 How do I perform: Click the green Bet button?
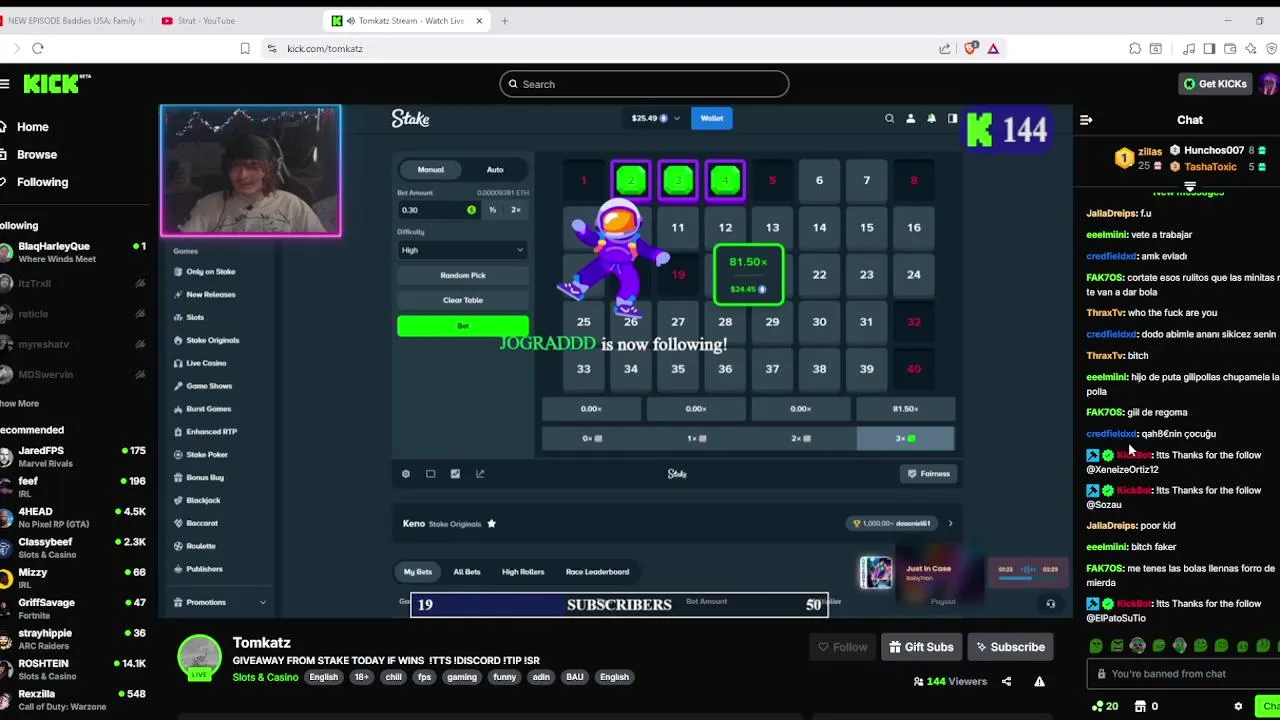coord(462,326)
